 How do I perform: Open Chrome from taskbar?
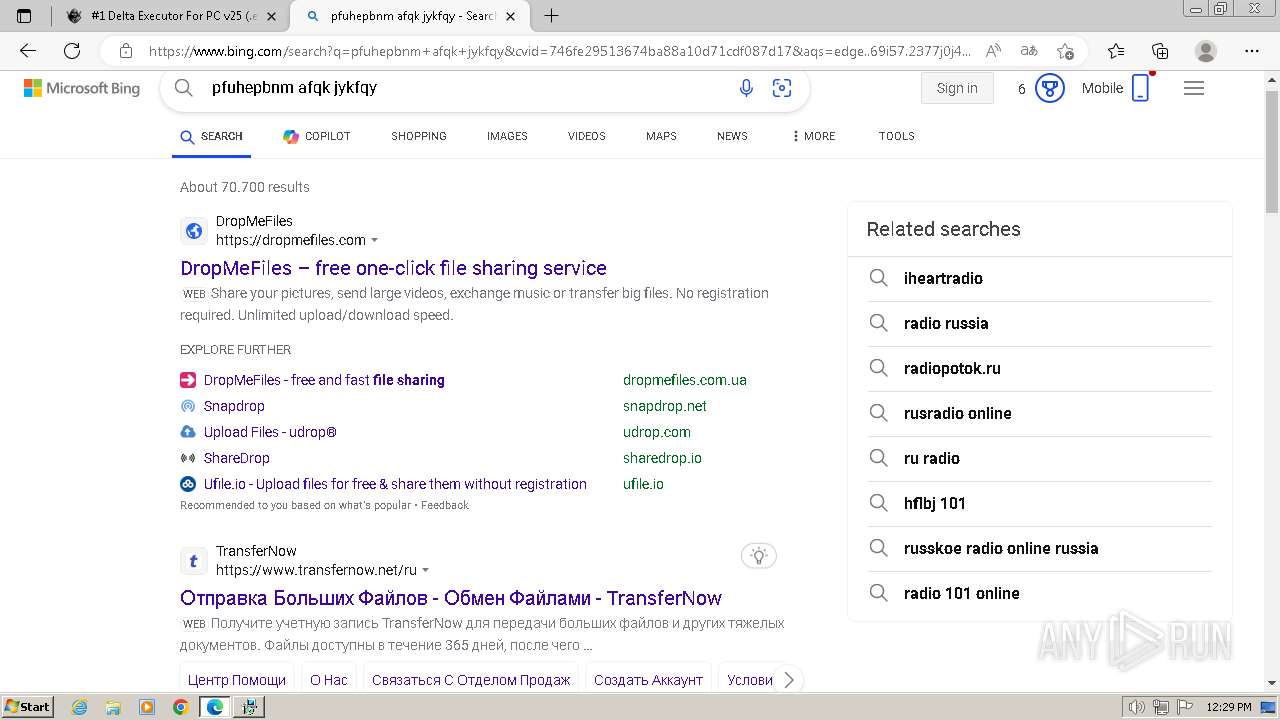180,707
